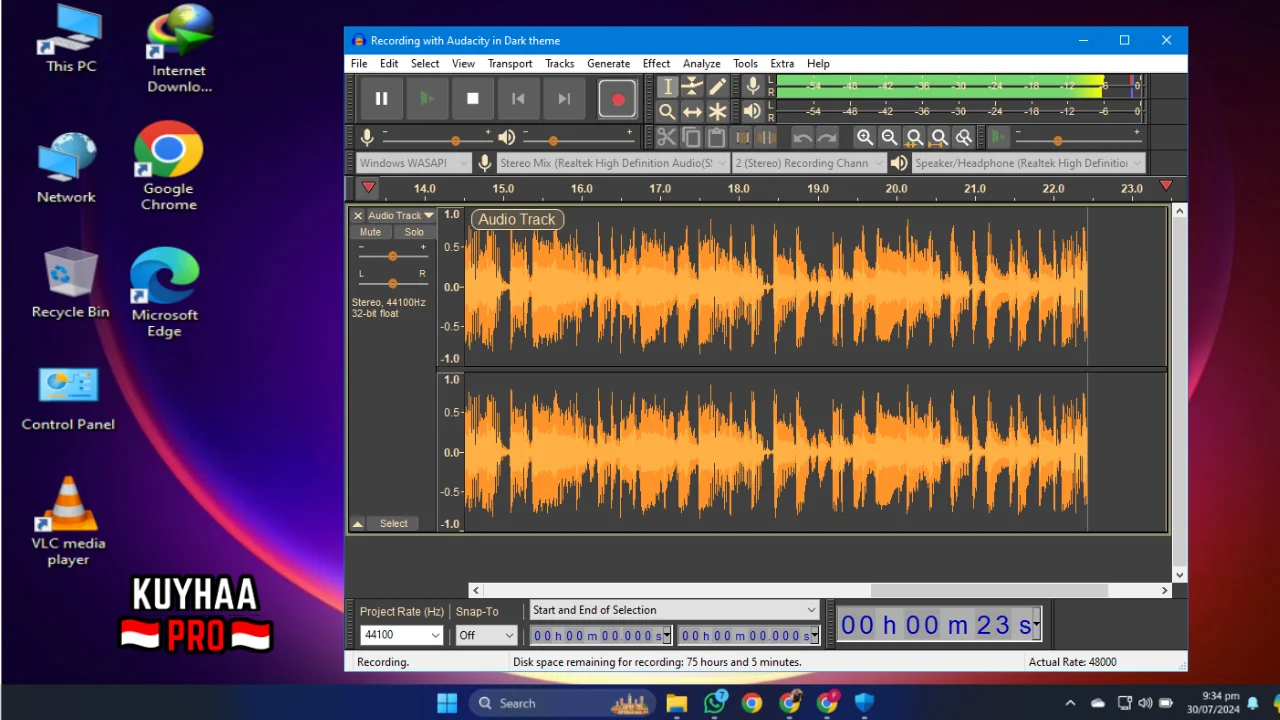Open the Snap-To Off dropdown
This screenshot has width=1280, height=720.
[487, 635]
